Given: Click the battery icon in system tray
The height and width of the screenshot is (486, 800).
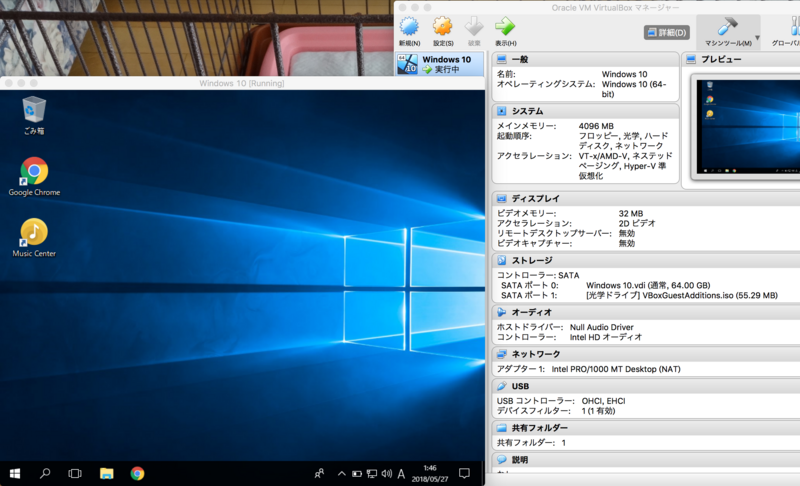Looking at the screenshot, I should click(357, 474).
